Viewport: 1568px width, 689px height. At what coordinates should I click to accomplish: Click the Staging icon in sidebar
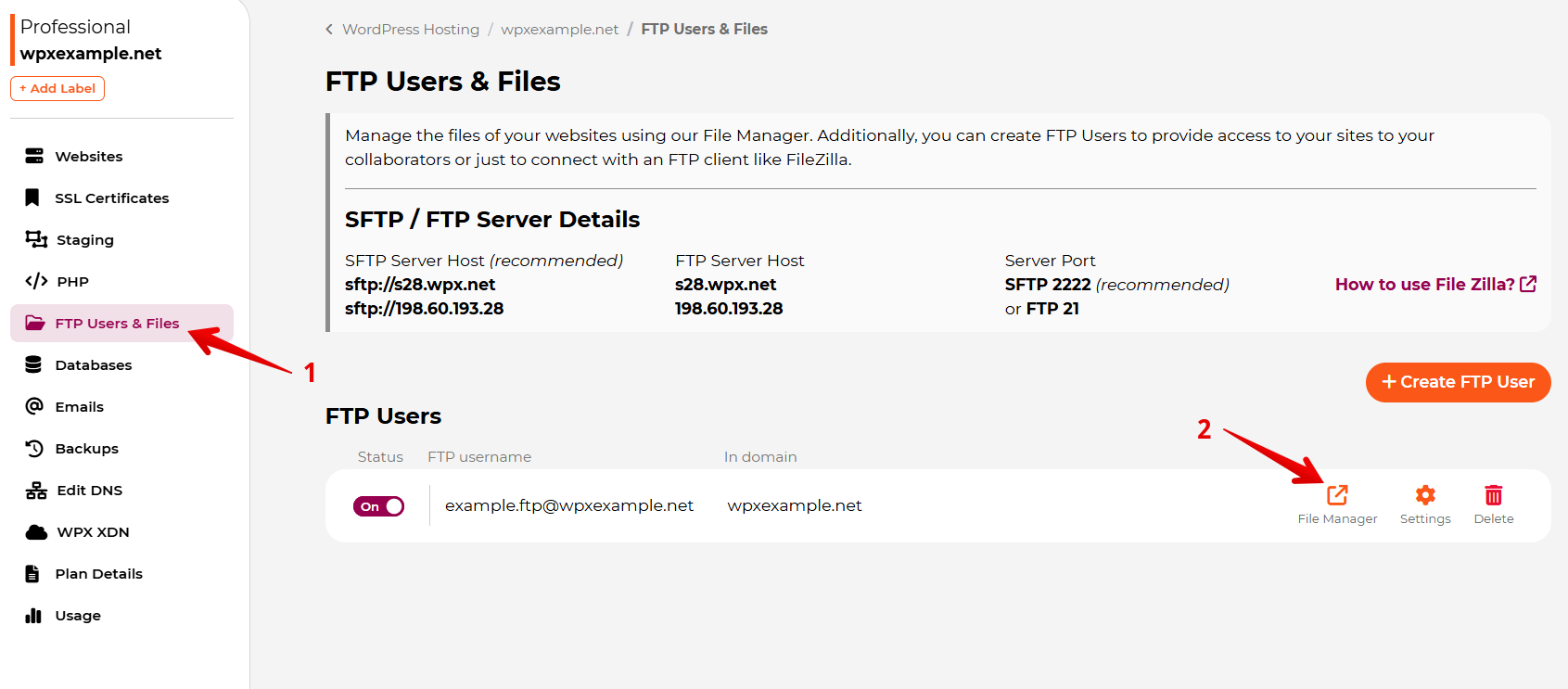click(36, 239)
